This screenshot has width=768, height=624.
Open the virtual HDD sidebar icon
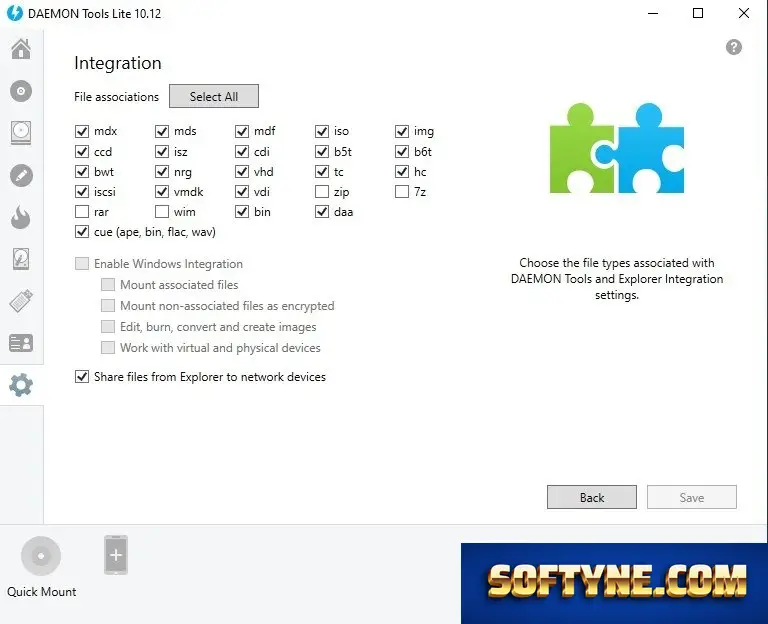pyautogui.click(x=21, y=259)
